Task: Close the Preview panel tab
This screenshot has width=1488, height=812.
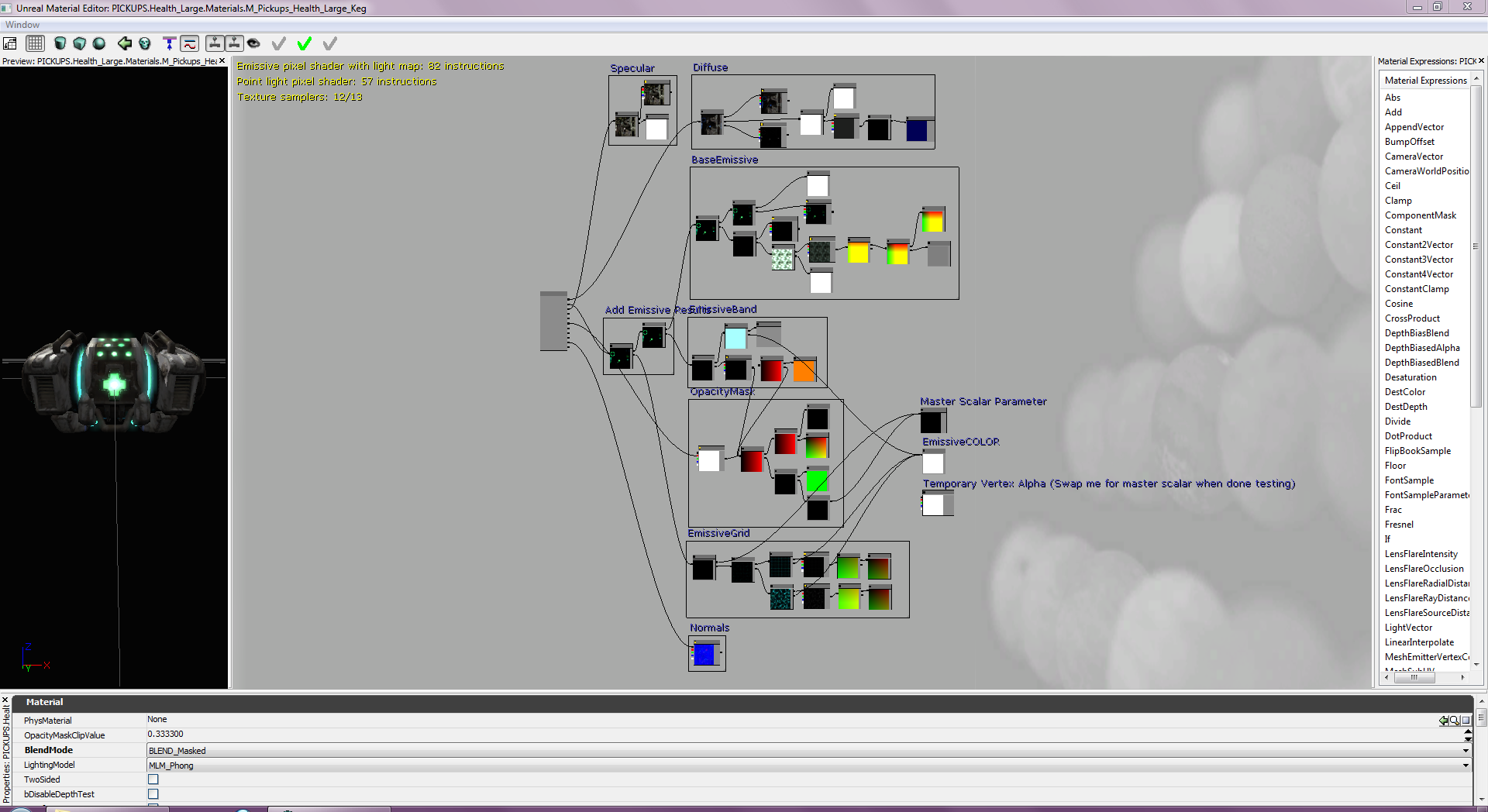Action: pyautogui.click(x=222, y=60)
